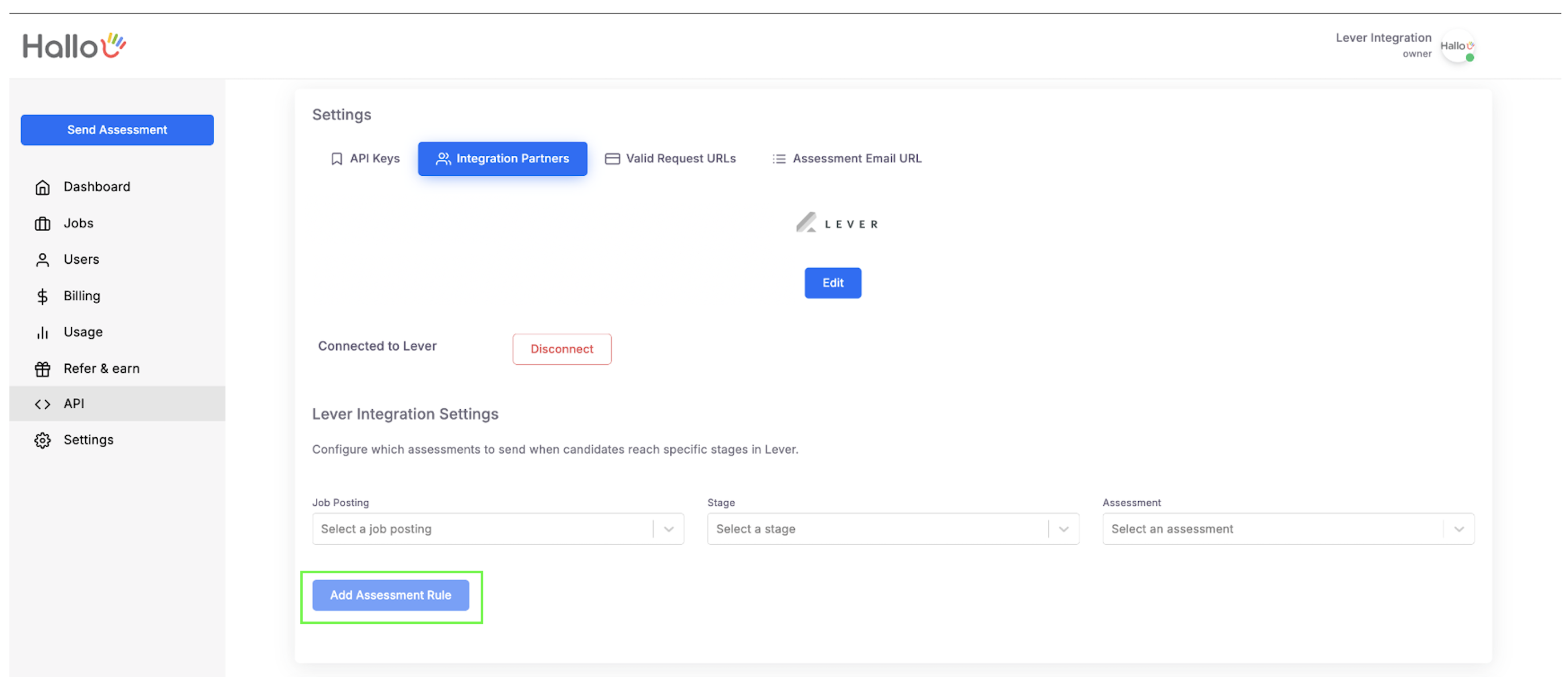
Task: Click the Settings gear icon
Action: click(x=42, y=440)
